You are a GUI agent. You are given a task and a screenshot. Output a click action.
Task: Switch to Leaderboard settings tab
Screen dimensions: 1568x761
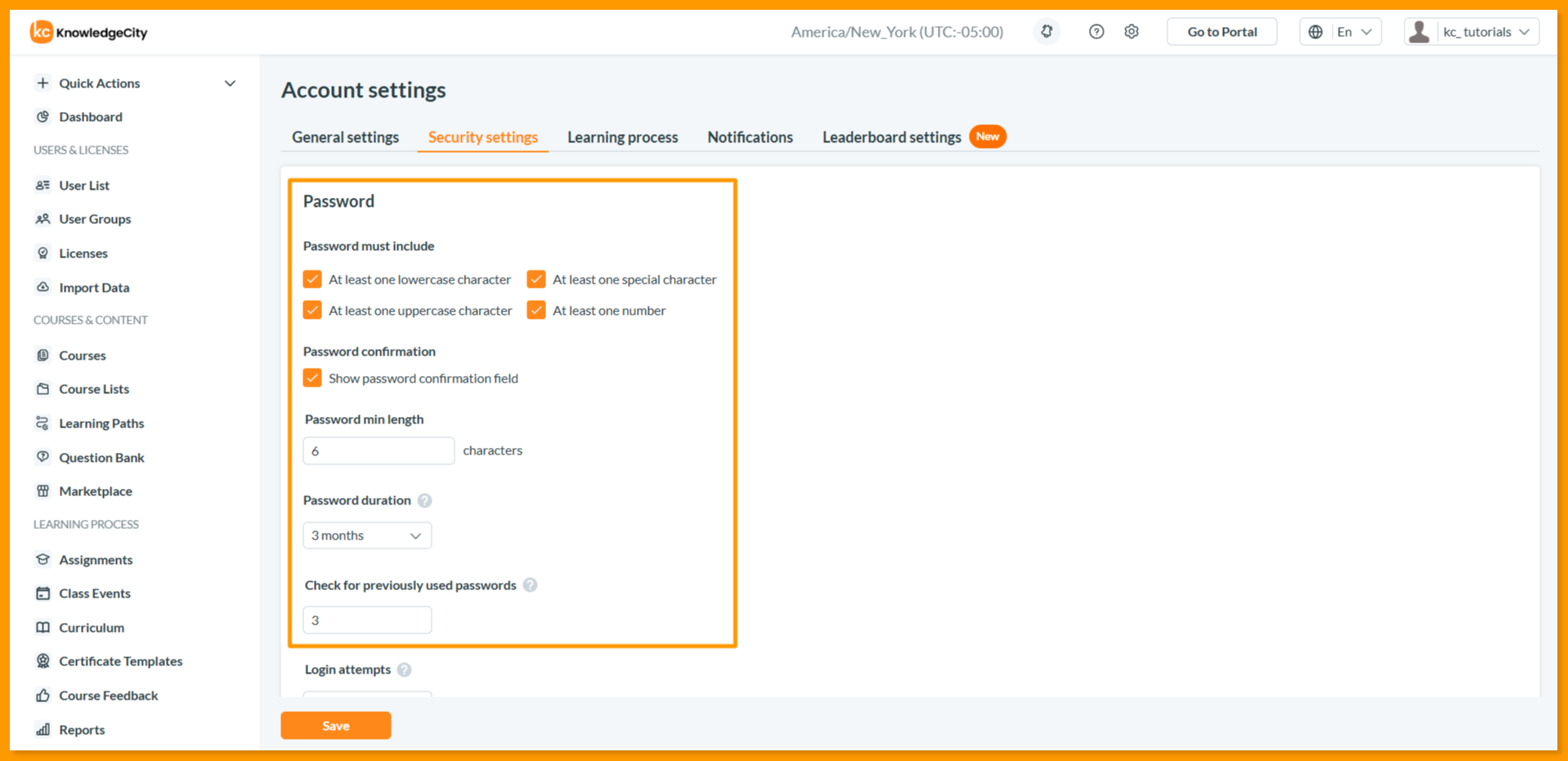[892, 137]
